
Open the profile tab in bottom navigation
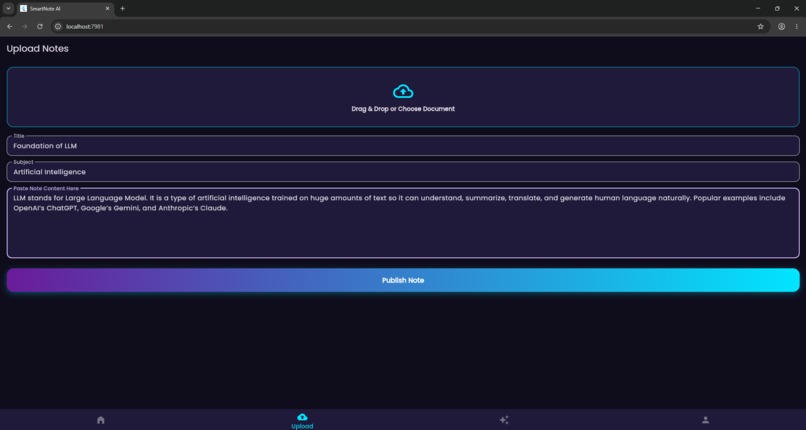pyautogui.click(x=705, y=420)
